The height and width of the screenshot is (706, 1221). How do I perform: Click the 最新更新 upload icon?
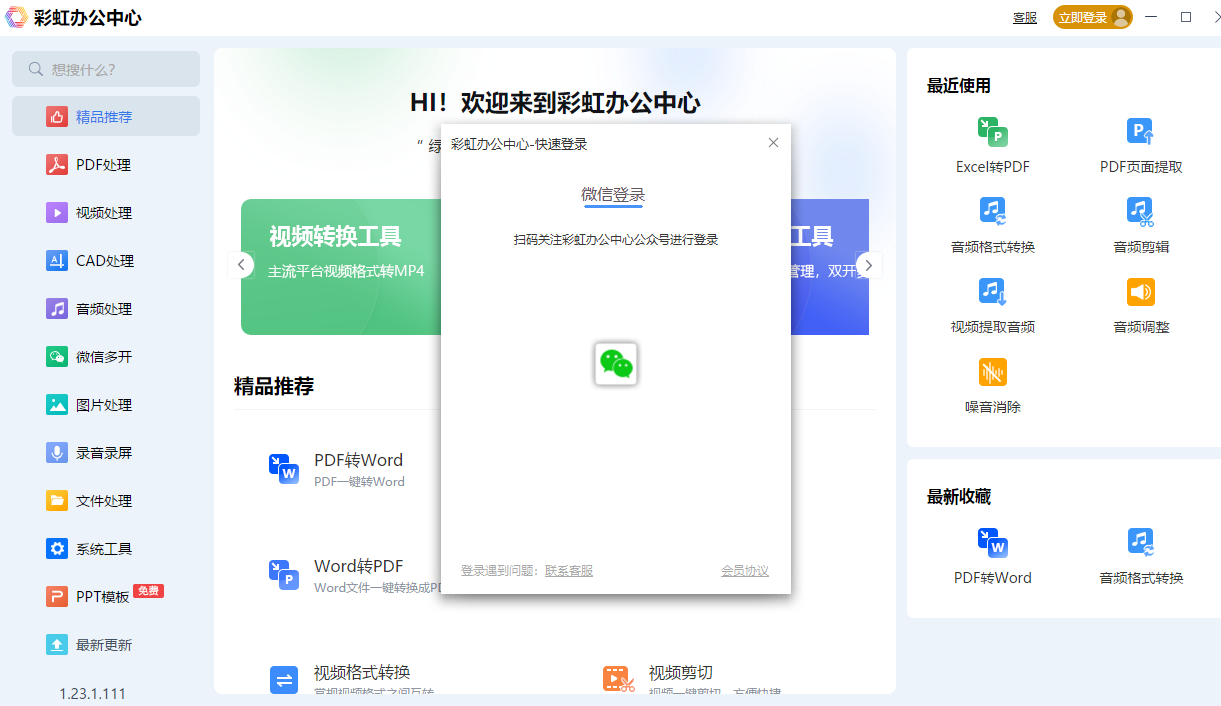coord(57,644)
